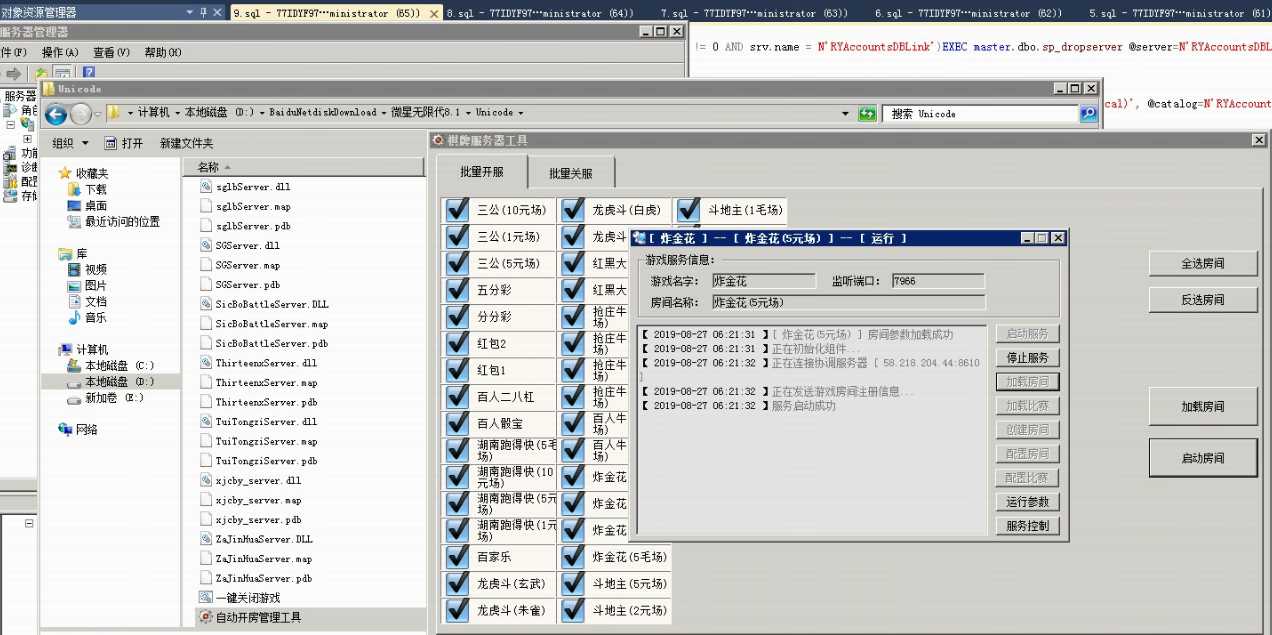Switch to the 批量关服 tab
Viewport: 1272px width, 635px height.
tap(570, 174)
